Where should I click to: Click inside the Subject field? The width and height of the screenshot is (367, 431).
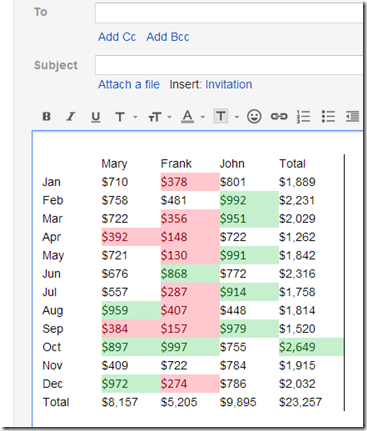tap(229, 65)
